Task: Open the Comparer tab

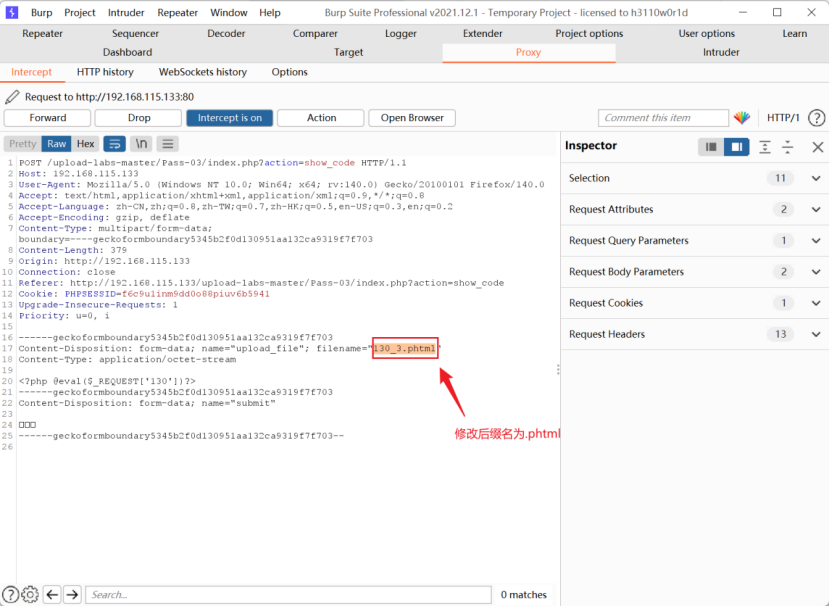Action: (x=315, y=33)
